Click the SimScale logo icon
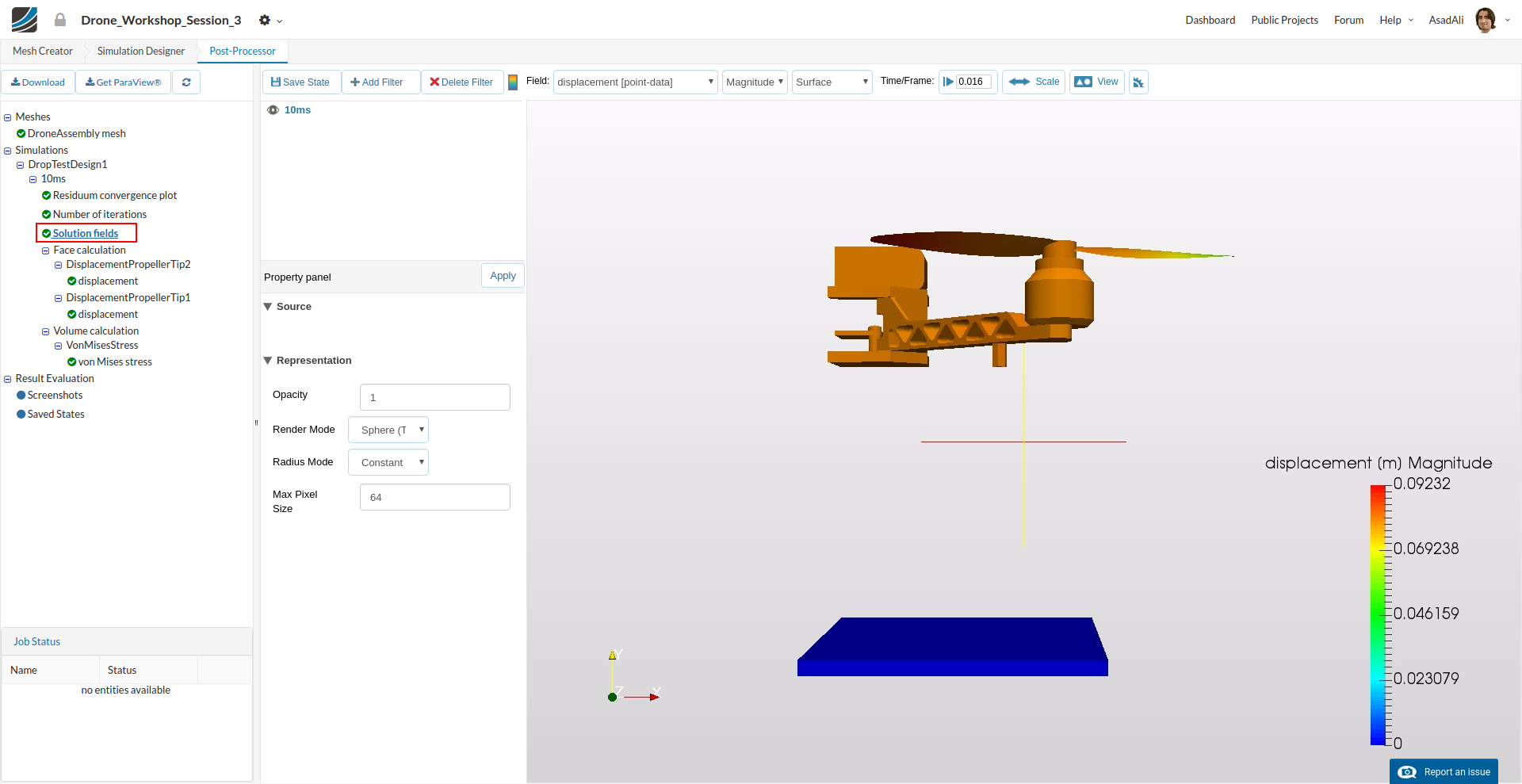Viewport: 1522px width, 784px height. [25, 20]
